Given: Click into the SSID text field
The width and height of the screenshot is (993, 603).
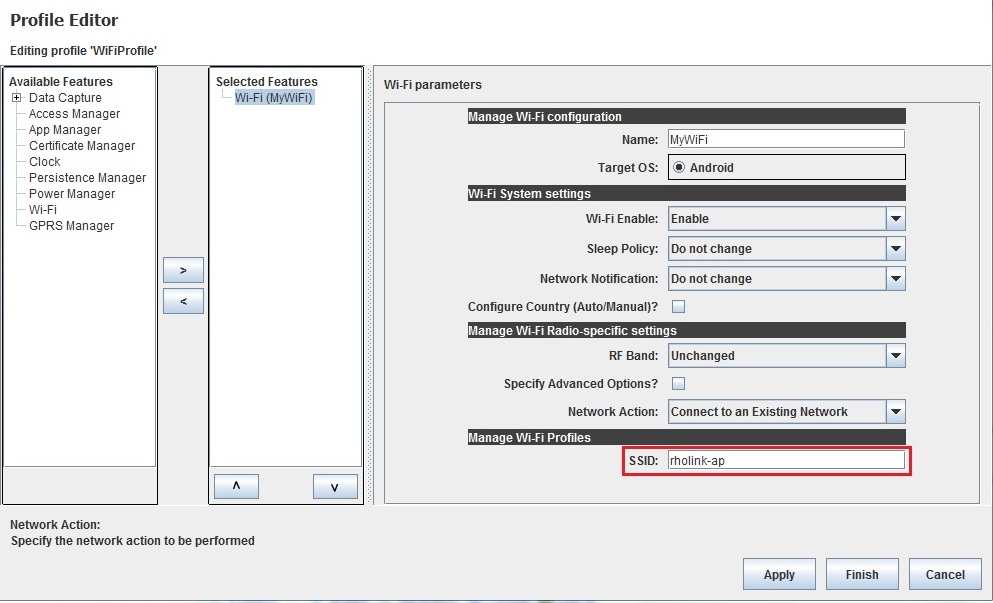Looking at the screenshot, I should pyautogui.click(x=785, y=460).
